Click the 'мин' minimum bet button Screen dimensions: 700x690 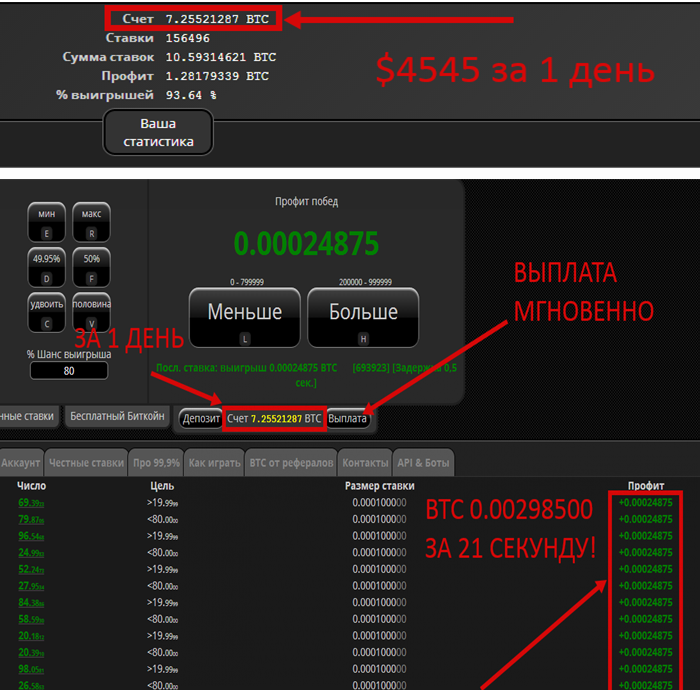[47, 220]
